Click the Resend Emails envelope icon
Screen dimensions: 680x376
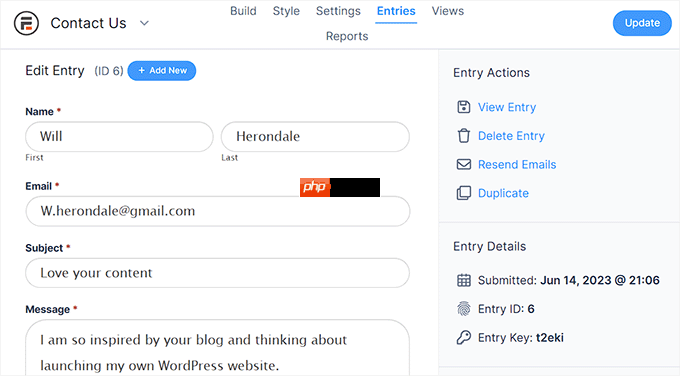coord(464,164)
